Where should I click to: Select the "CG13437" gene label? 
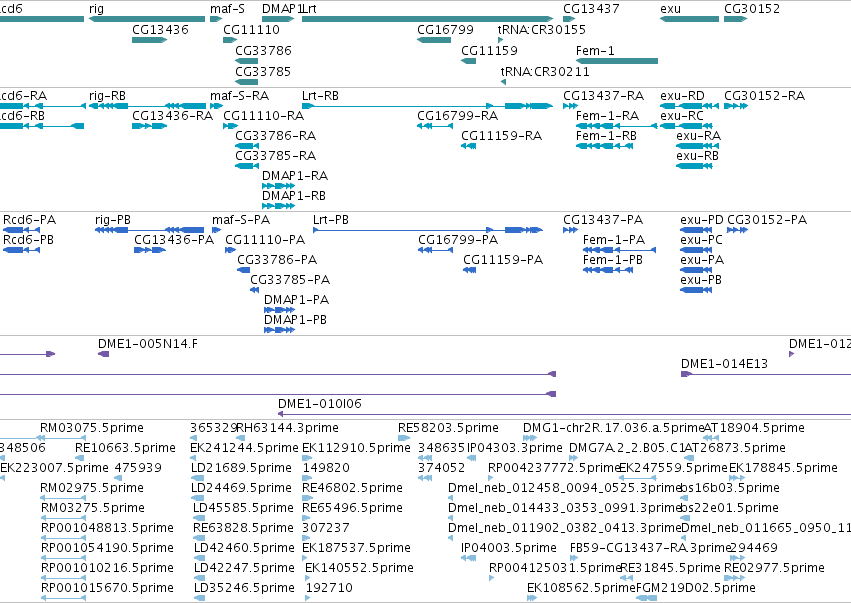point(591,9)
